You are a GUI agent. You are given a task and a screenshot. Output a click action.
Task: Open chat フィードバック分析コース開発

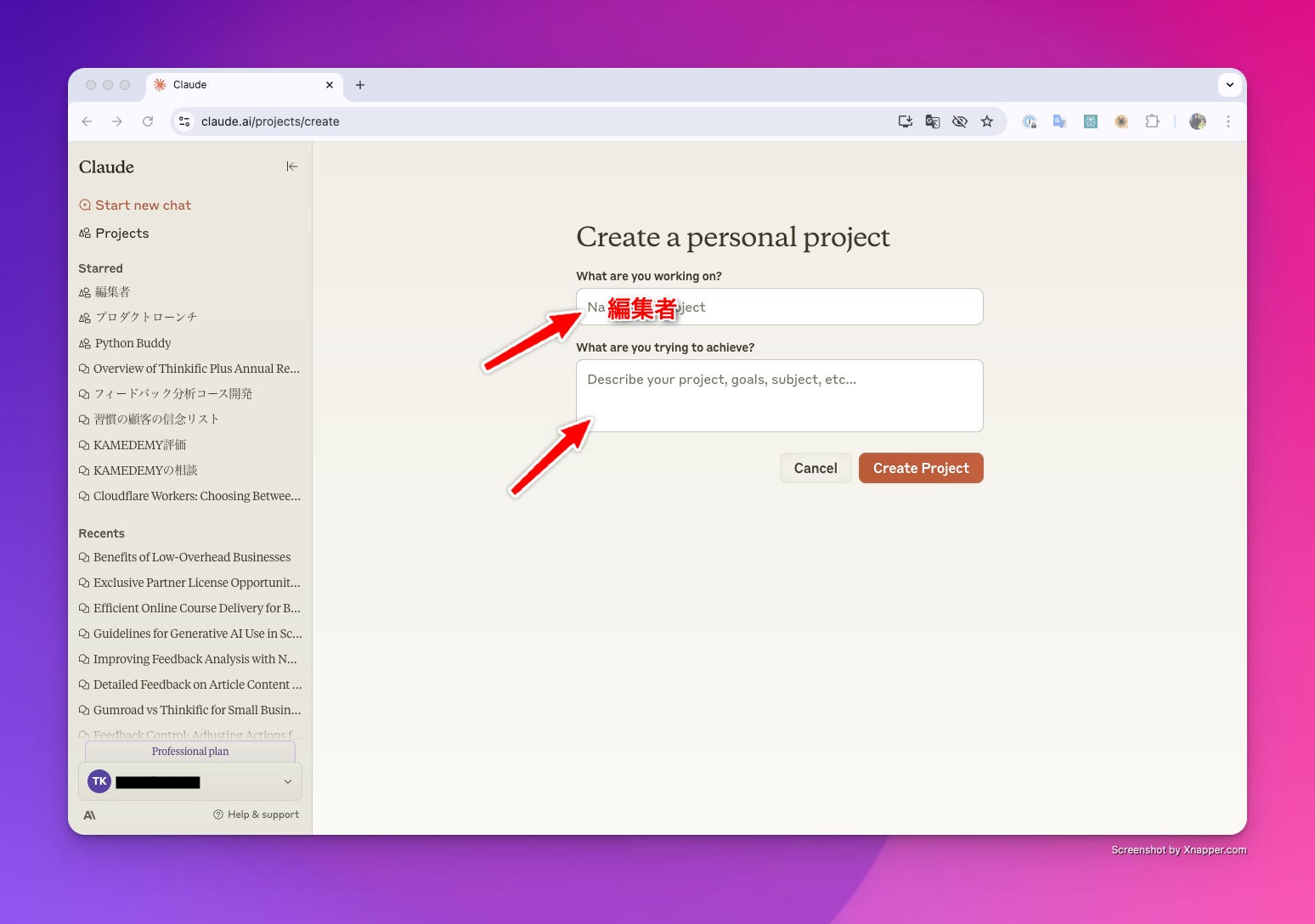click(166, 393)
